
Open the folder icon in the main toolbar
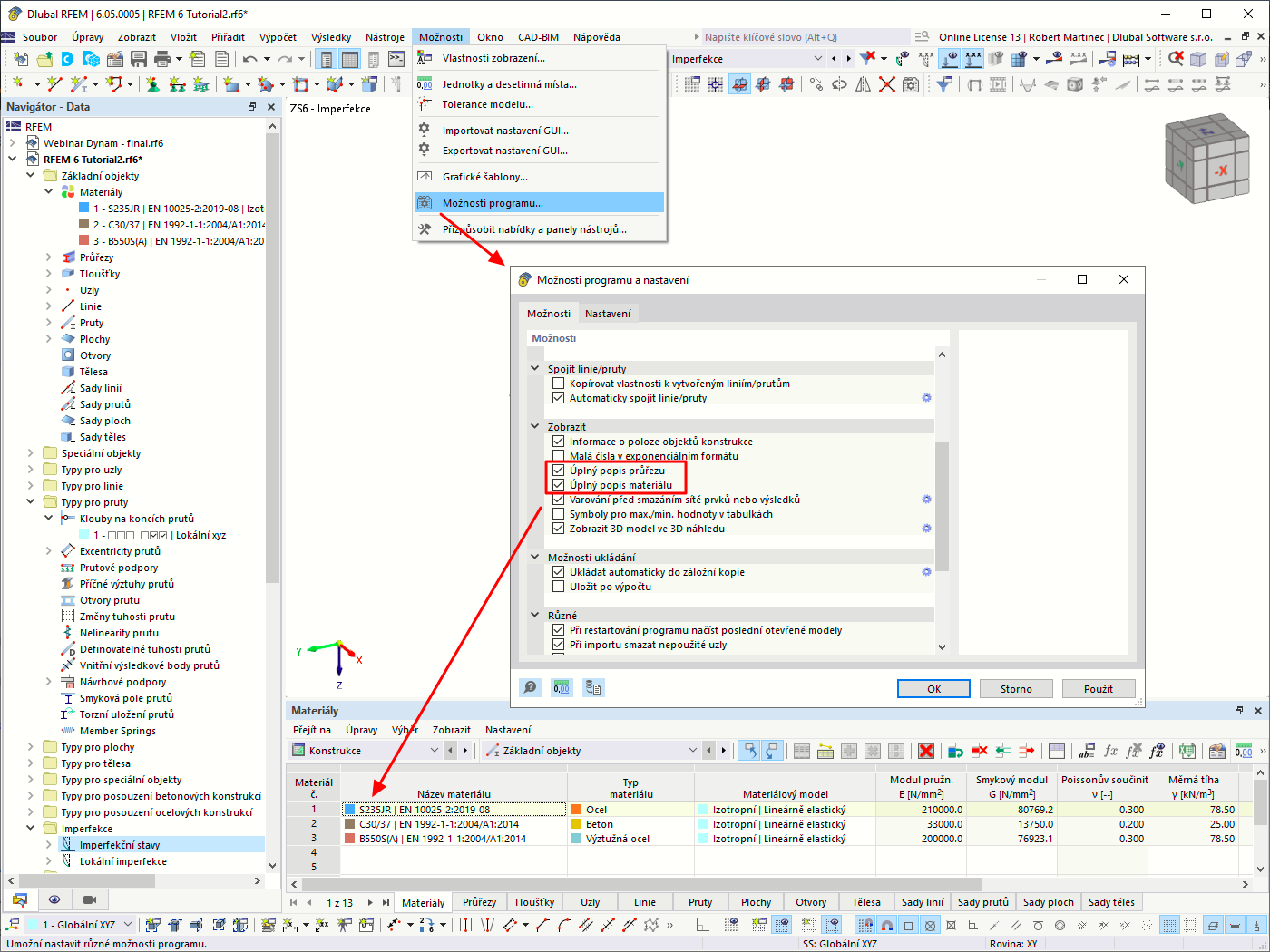click(x=44, y=59)
